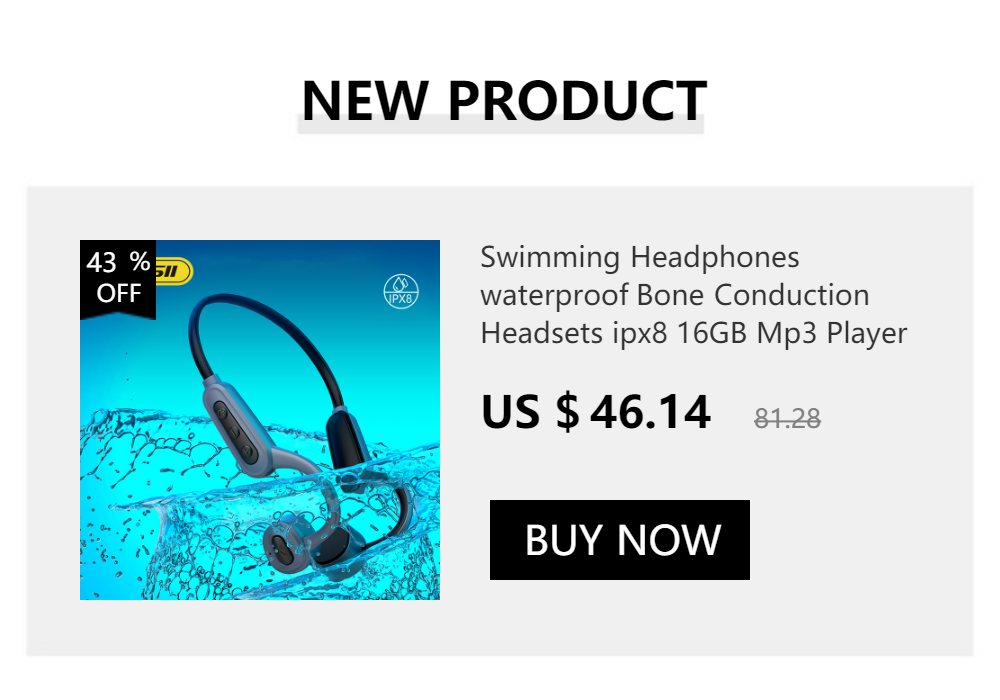Click the NEW PRODUCT heading
1000x700 pixels.
pos(504,100)
